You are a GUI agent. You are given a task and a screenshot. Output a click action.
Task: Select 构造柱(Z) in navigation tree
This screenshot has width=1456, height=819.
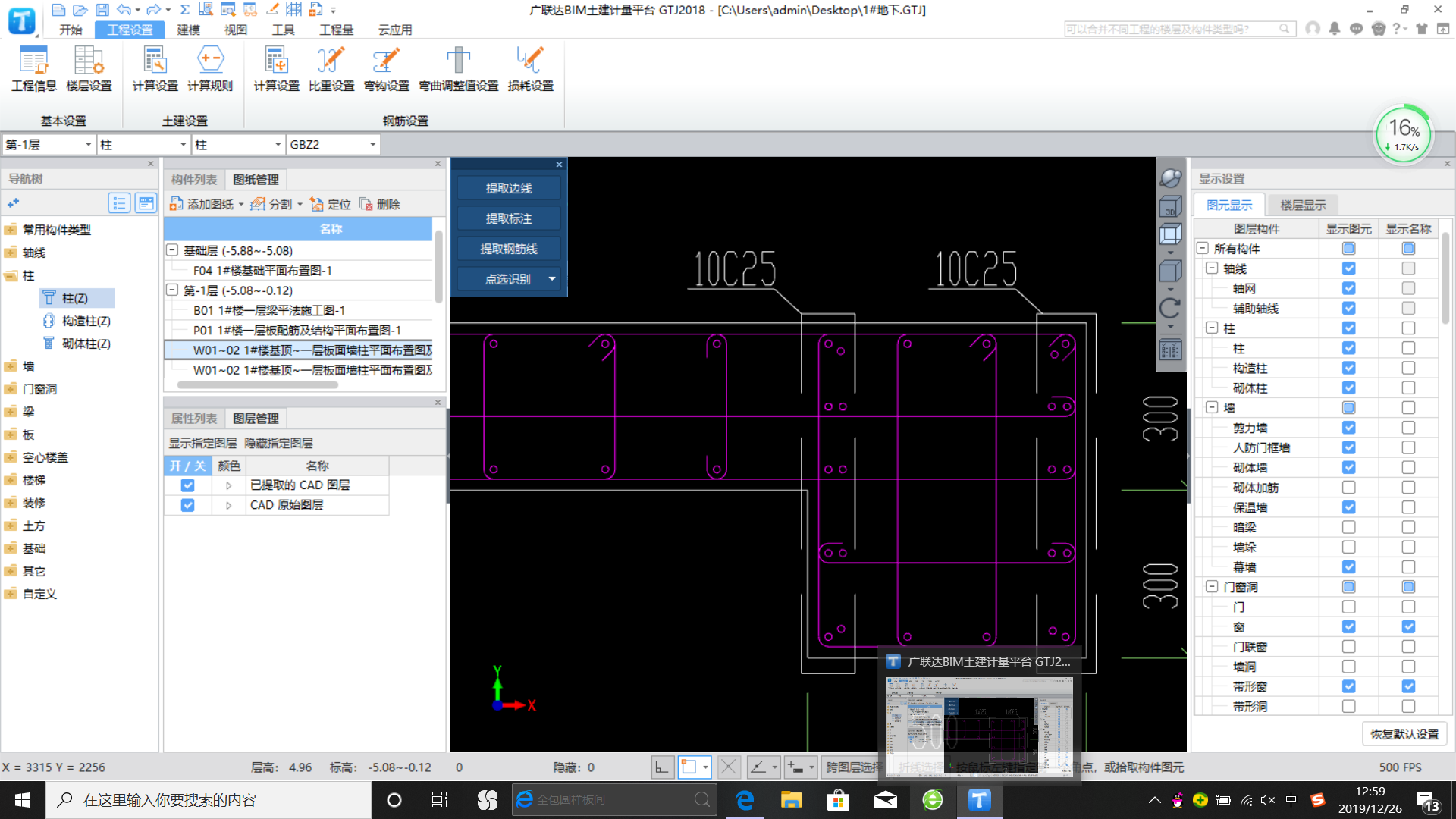[x=77, y=321]
